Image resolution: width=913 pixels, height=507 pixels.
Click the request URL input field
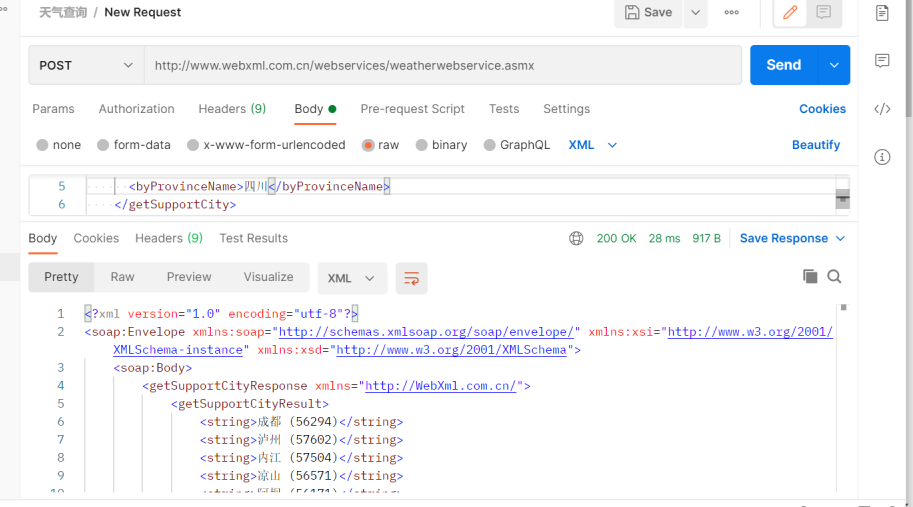pyautogui.click(x=443, y=65)
